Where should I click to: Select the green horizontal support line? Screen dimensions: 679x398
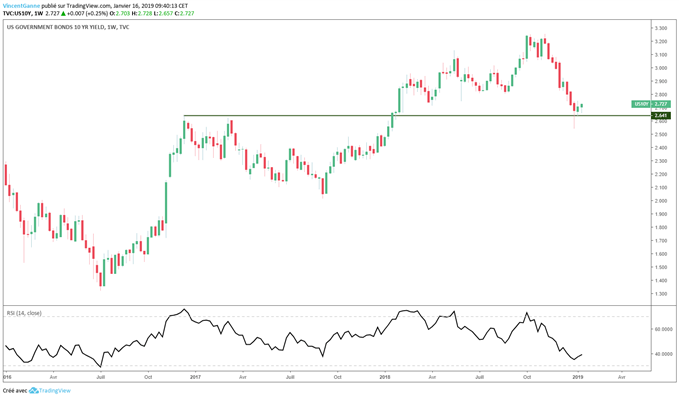[417, 116]
